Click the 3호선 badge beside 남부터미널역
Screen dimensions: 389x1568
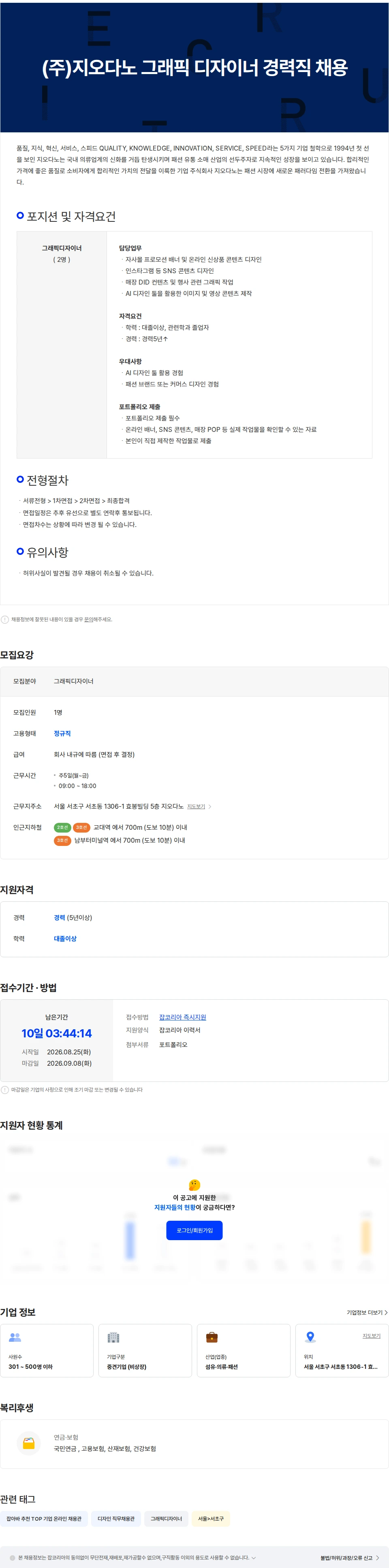pos(62,840)
